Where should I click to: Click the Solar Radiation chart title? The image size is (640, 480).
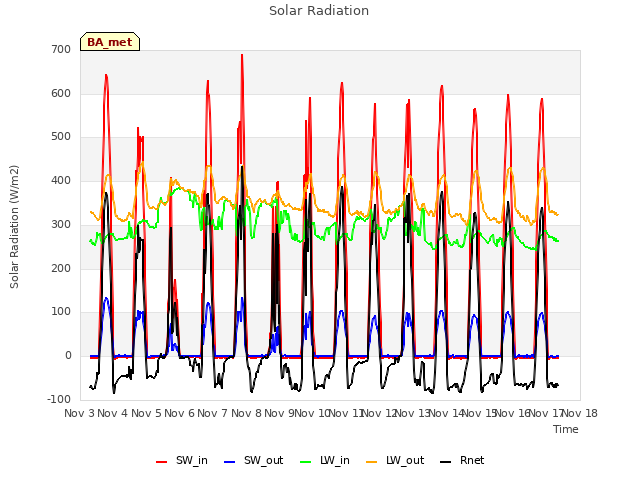[319, 11]
